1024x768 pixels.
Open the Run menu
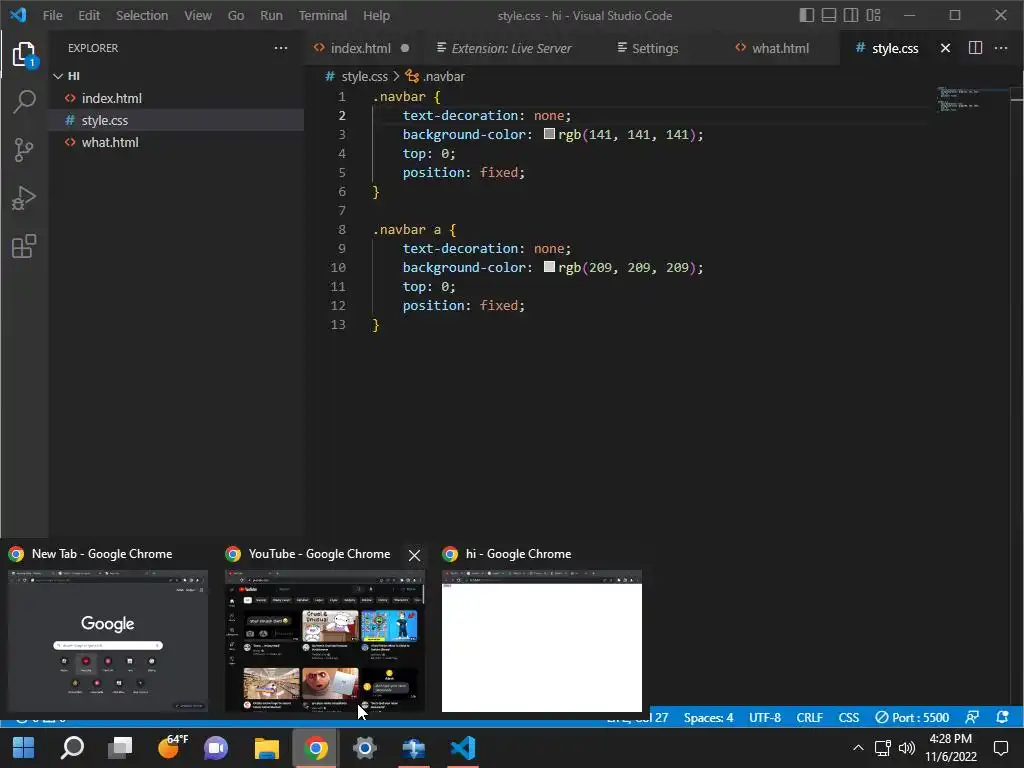(271, 15)
